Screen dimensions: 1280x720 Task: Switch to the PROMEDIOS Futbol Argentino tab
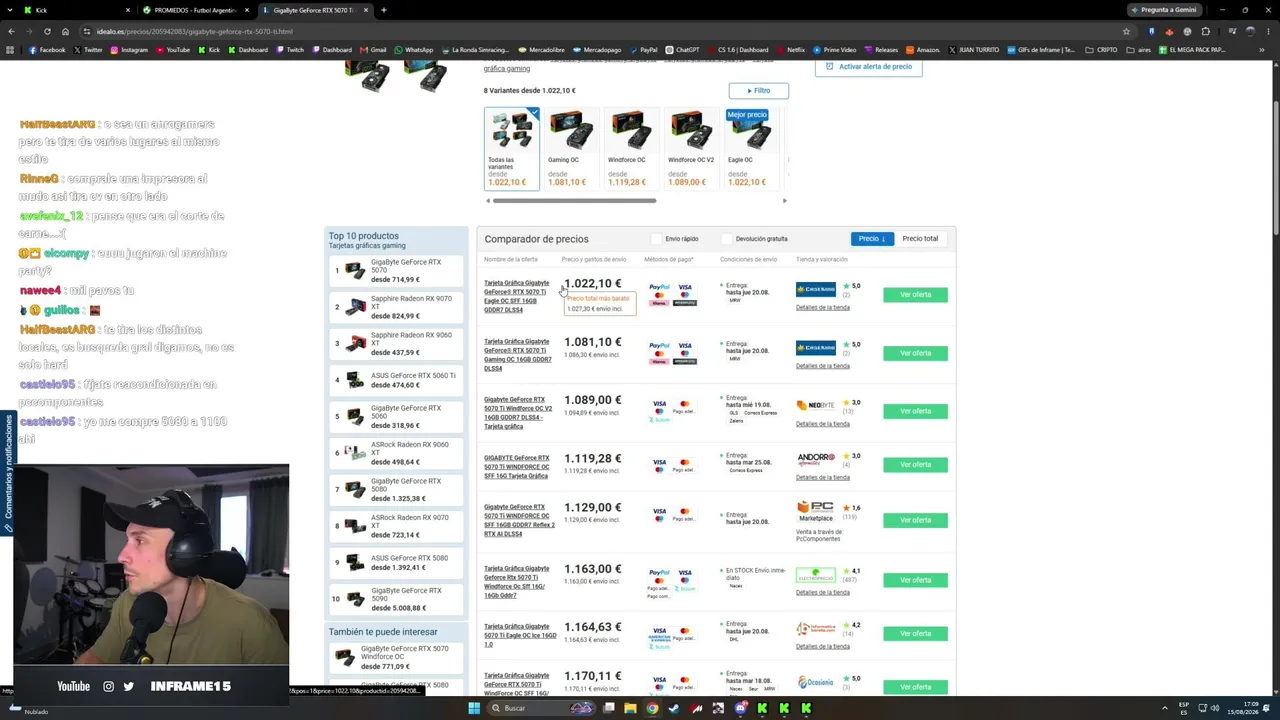tap(196, 10)
